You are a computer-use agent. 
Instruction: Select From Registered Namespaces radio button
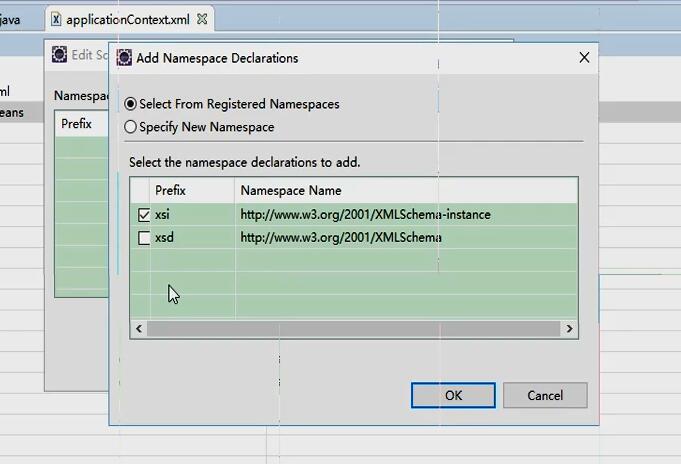pyautogui.click(x=130, y=104)
